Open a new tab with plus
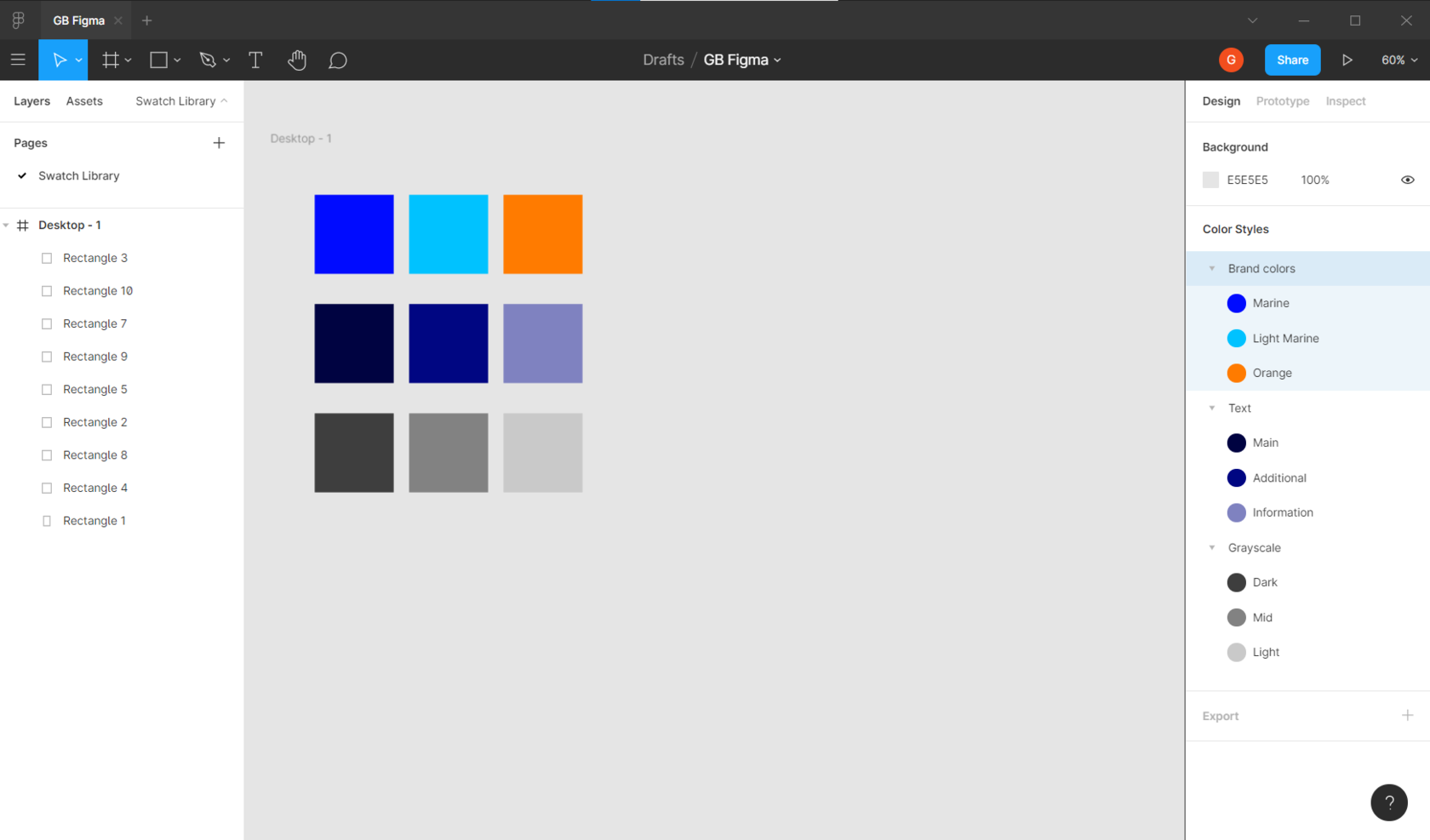 (146, 20)
